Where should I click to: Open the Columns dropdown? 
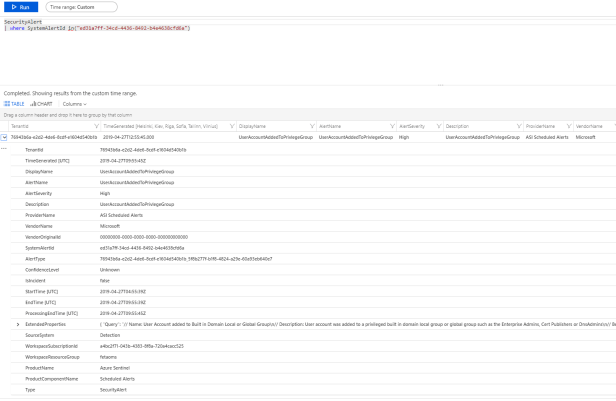[75, 104]
